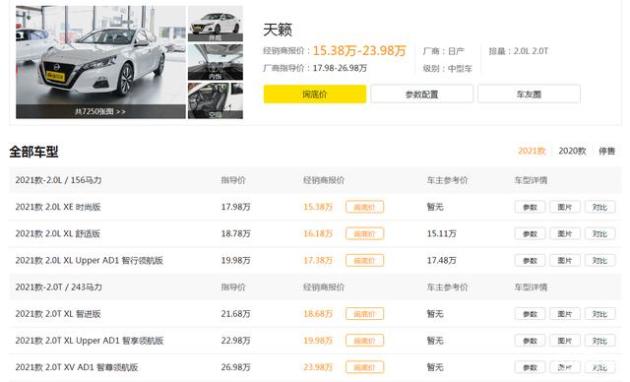Open 2.0T XV AD1 智尊领航版 model link
The image size is (630, 382).
(x=77, y=367)
